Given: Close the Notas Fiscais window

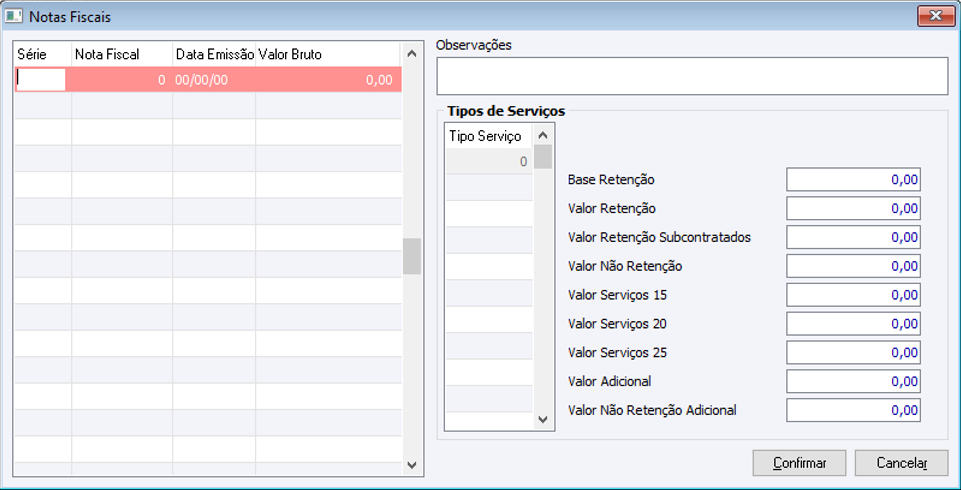Looking at the screenshot, I should click(935, 16).
